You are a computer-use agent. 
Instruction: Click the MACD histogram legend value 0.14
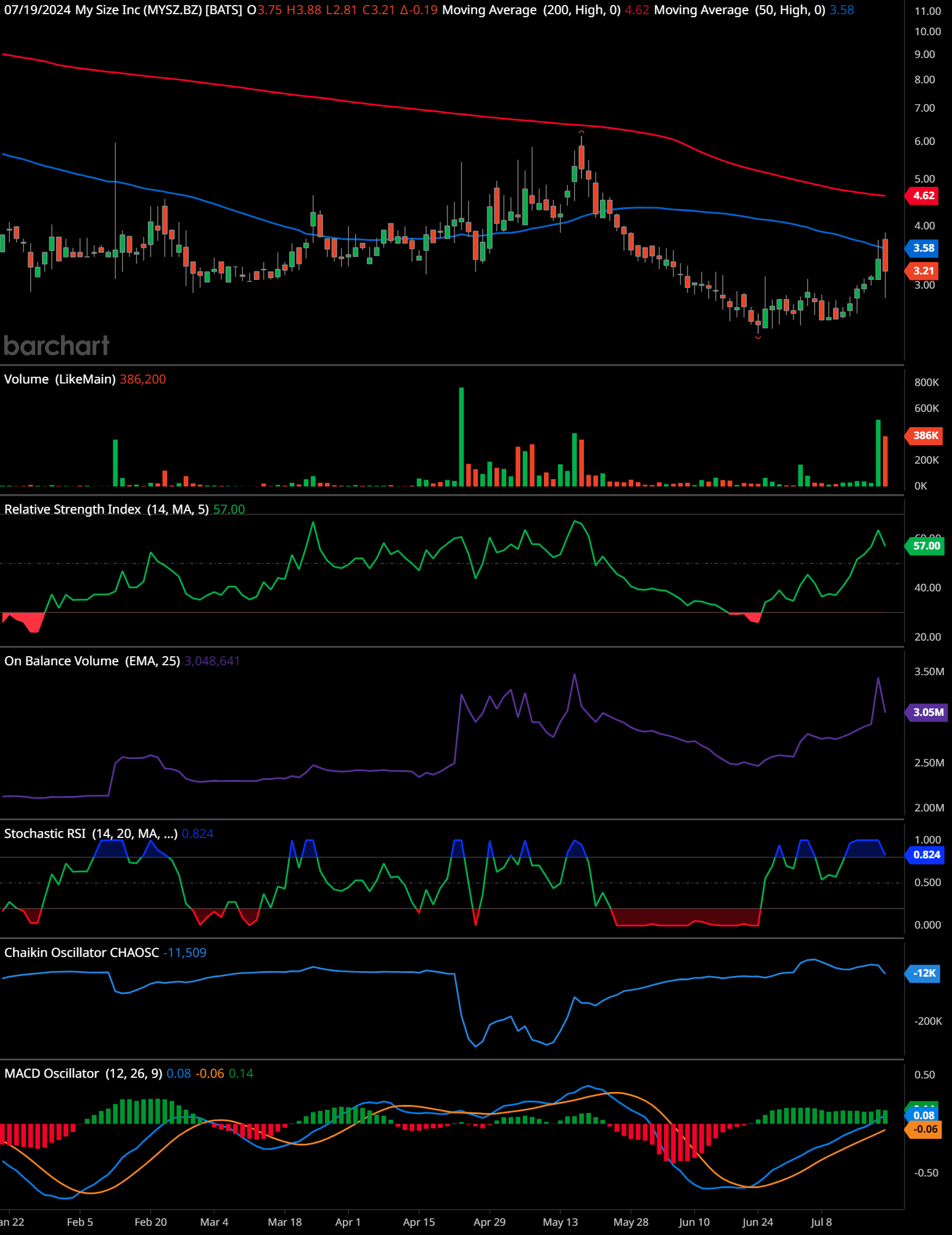coord(241,1073)
